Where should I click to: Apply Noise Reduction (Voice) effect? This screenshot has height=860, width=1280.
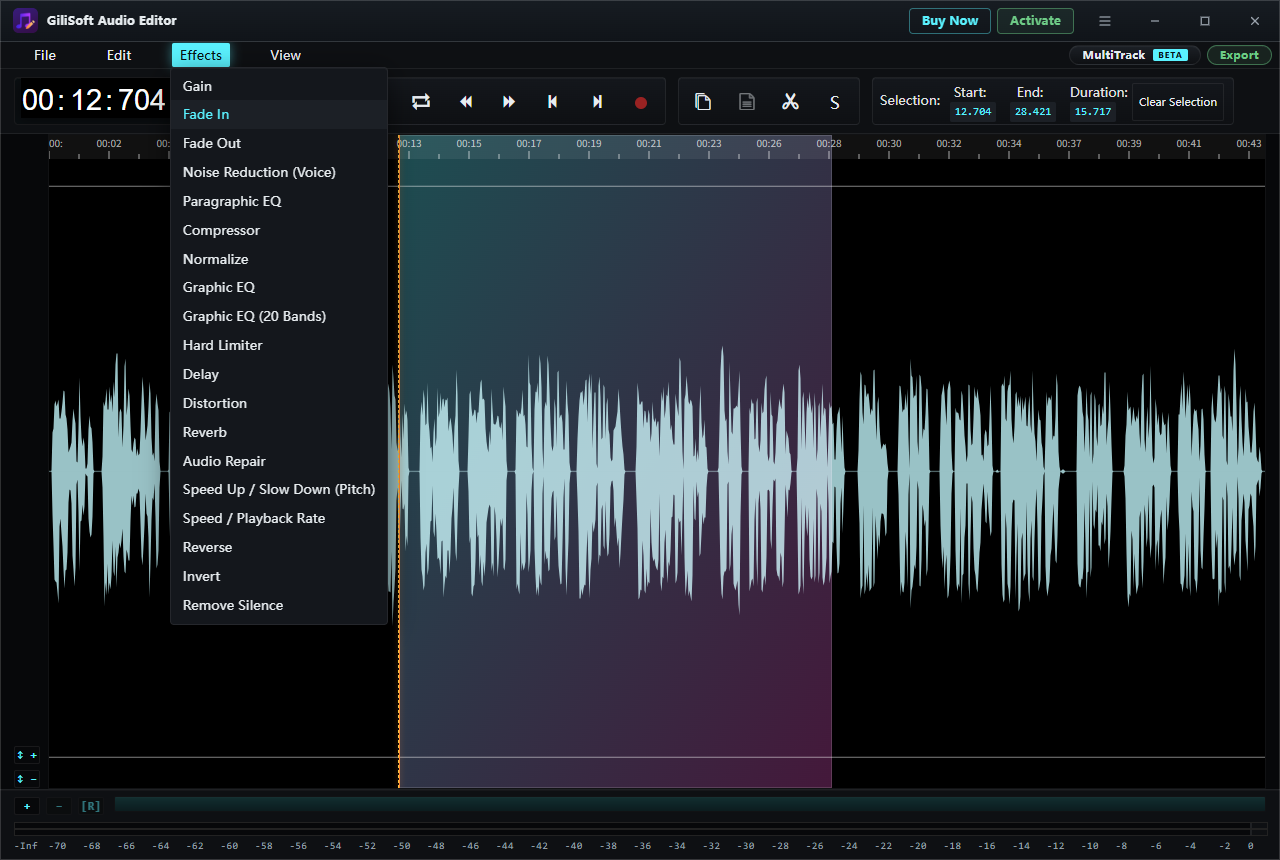279,172
